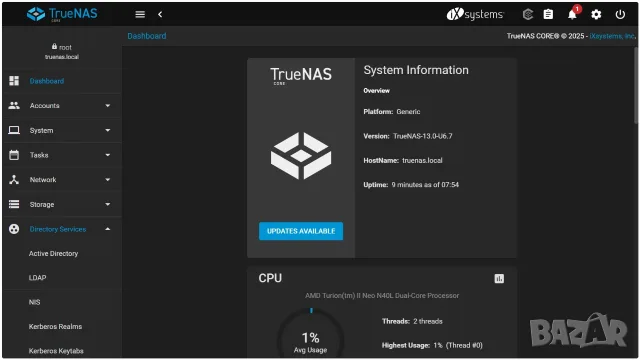Click the AMD Turion processor name
The image size is (640, 360).
point(382,296)
